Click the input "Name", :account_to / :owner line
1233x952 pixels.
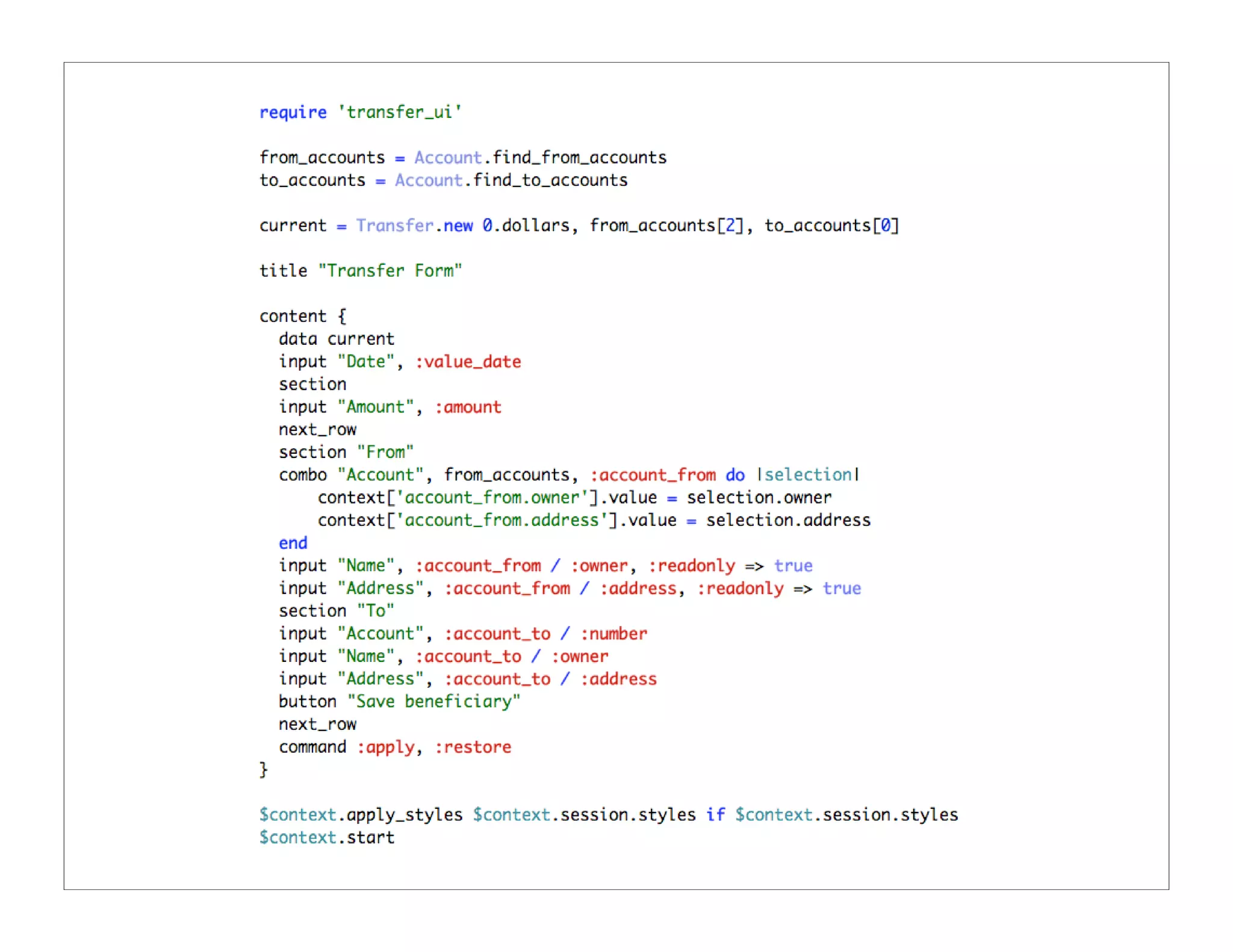pyautogui.click(x=444, y=657)
